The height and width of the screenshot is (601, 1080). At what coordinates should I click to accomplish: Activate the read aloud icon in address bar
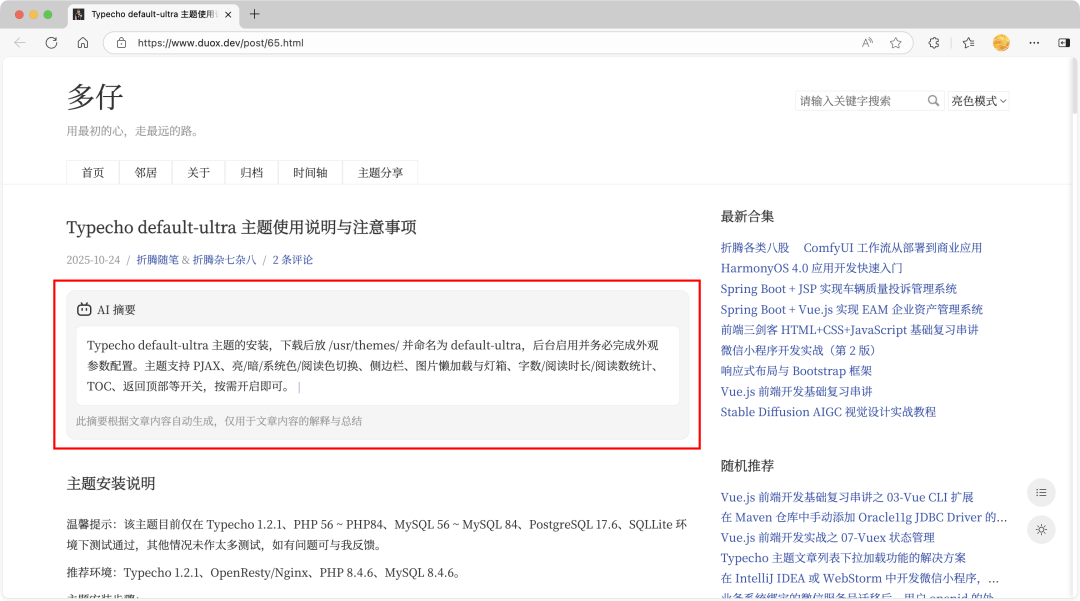[867, 43]
